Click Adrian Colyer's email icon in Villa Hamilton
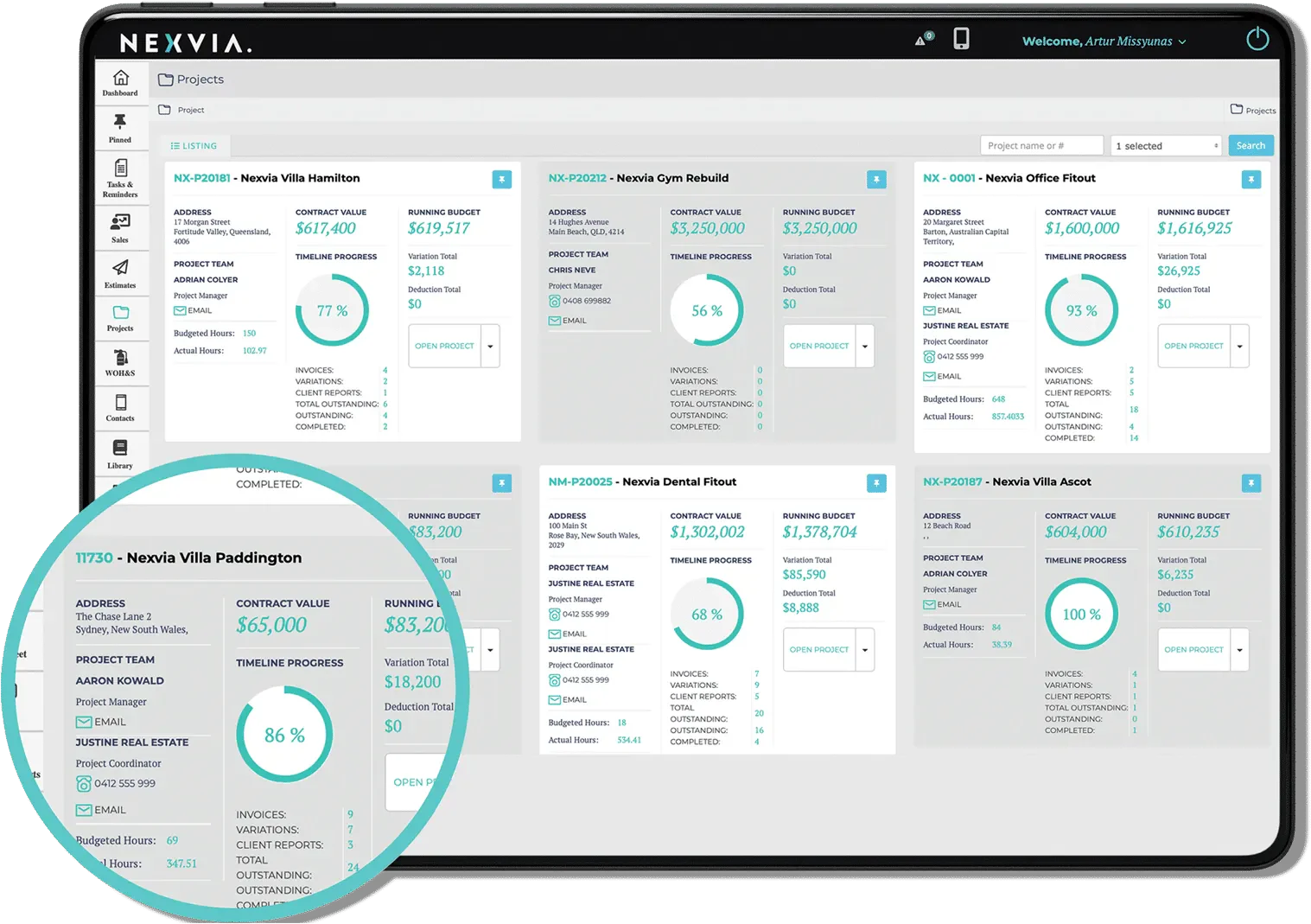This screenshot has height=924, width=1311. click(180, 310)
